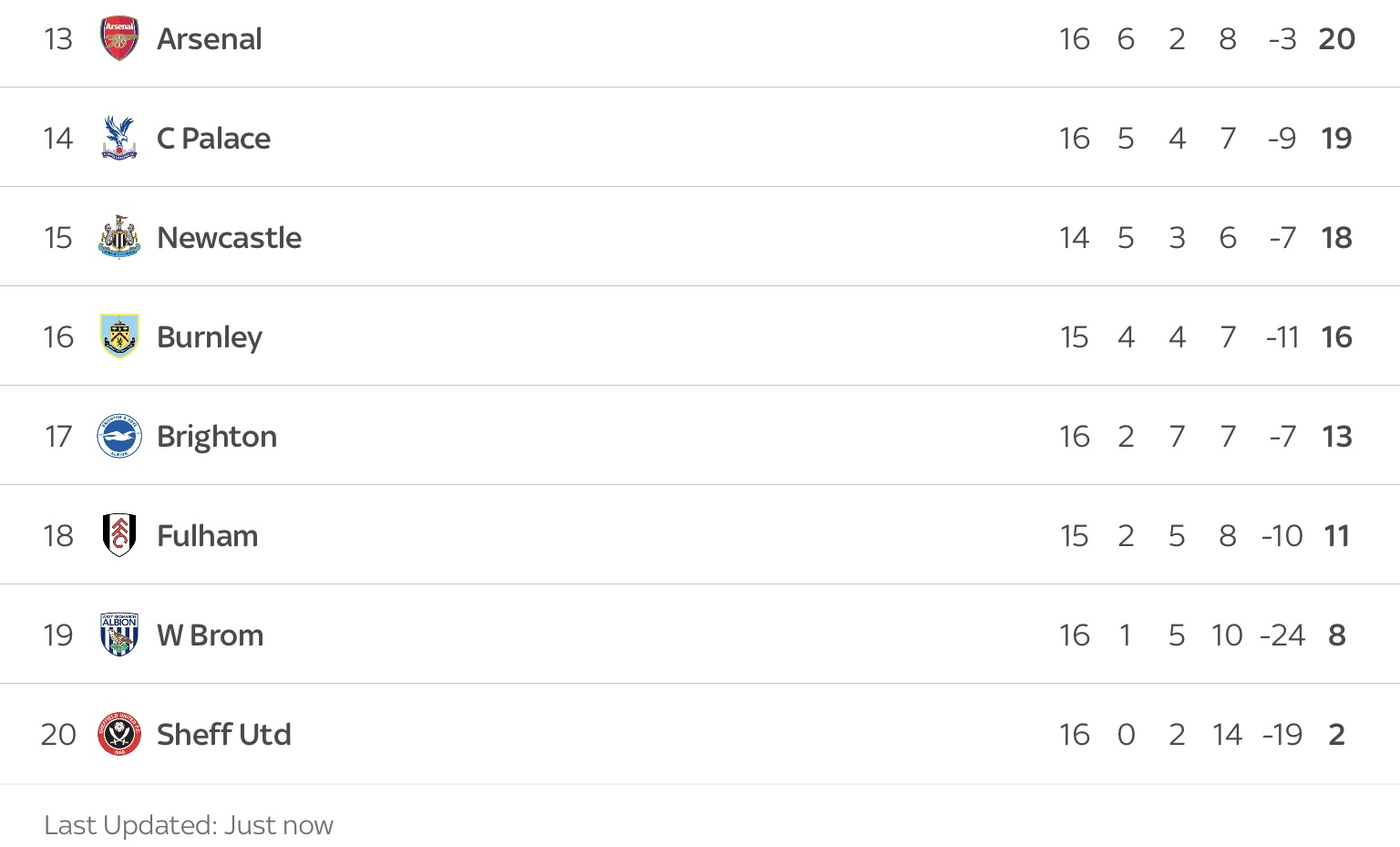Open the Burnley team page link
This screenshot has width=1400, height=847.
(210, 338)
